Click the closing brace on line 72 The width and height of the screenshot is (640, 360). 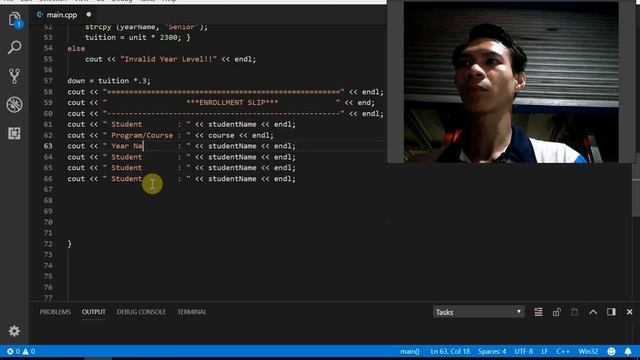tap(69, 244)
